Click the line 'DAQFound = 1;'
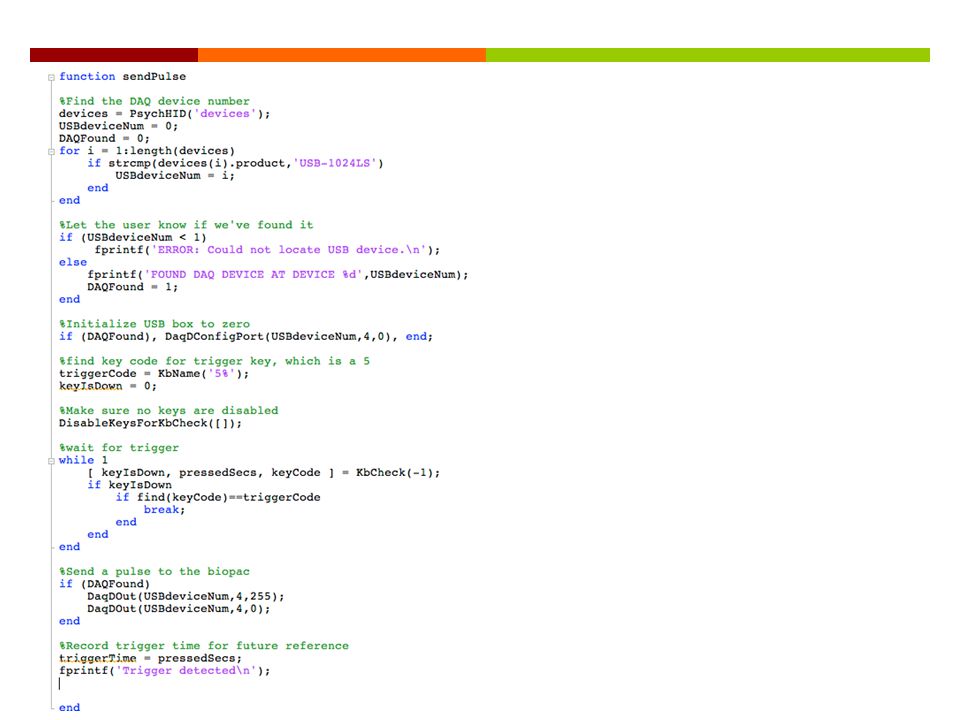This screenshot has height=720, width=960. (x=132, y=287)
